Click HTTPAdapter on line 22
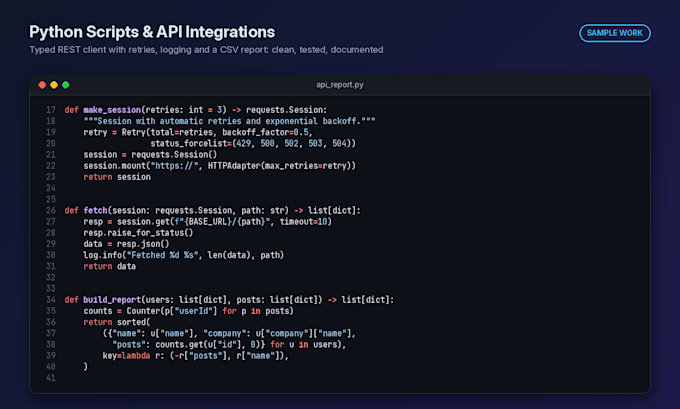Screen dimensions: 680x409 coord(234,166)
